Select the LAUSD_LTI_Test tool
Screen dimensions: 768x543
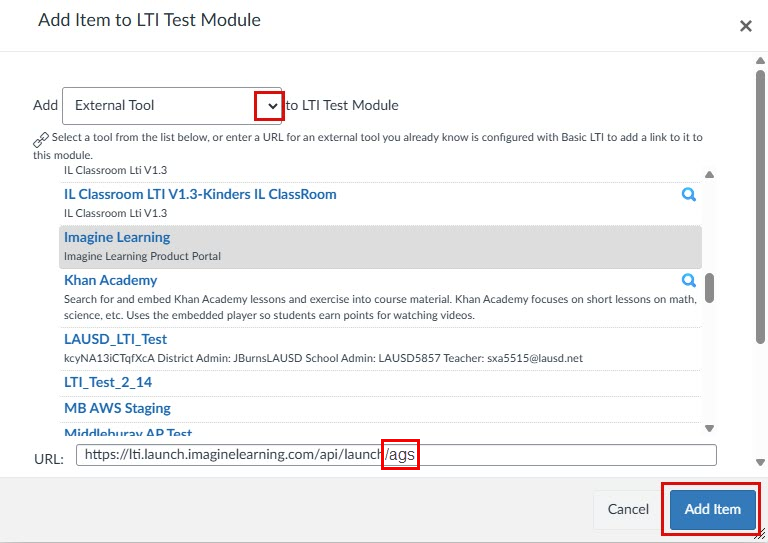click(x=116, y=339)
